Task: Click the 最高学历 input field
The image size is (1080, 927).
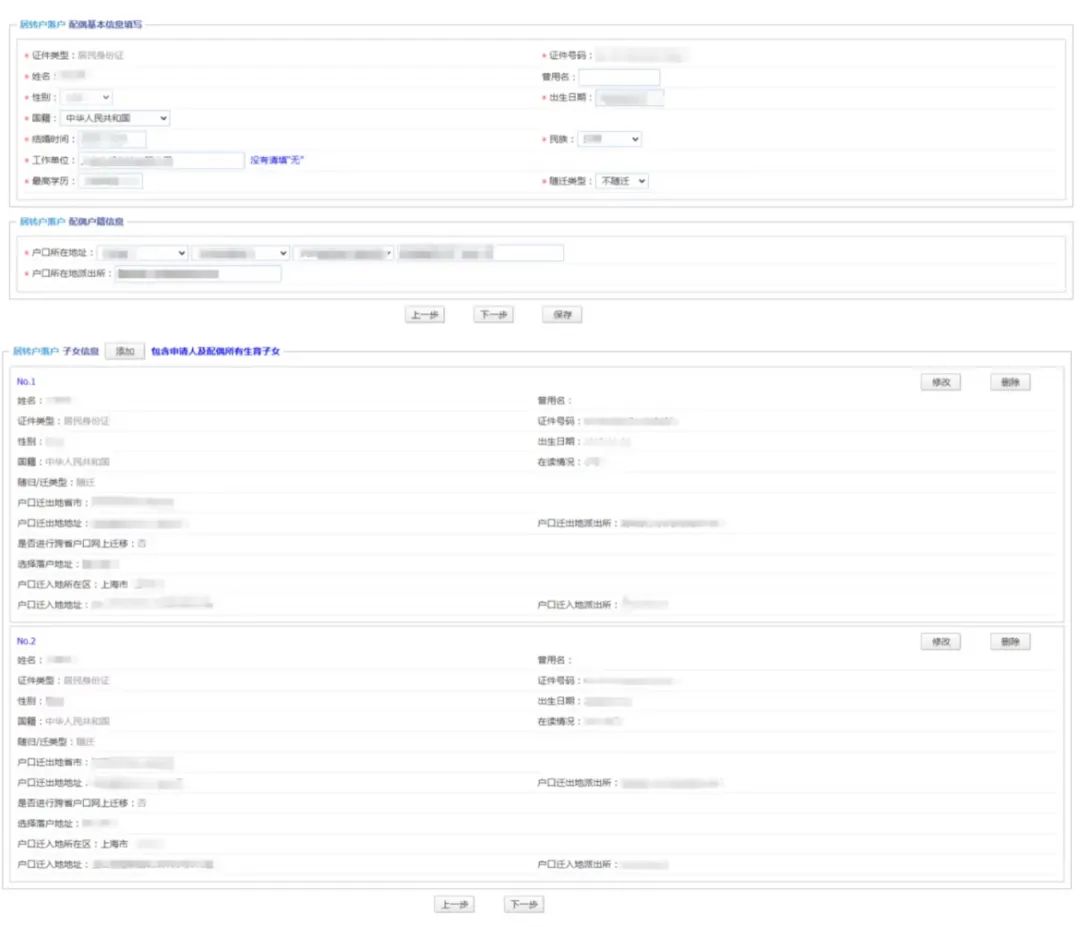Action: (112, 181)
